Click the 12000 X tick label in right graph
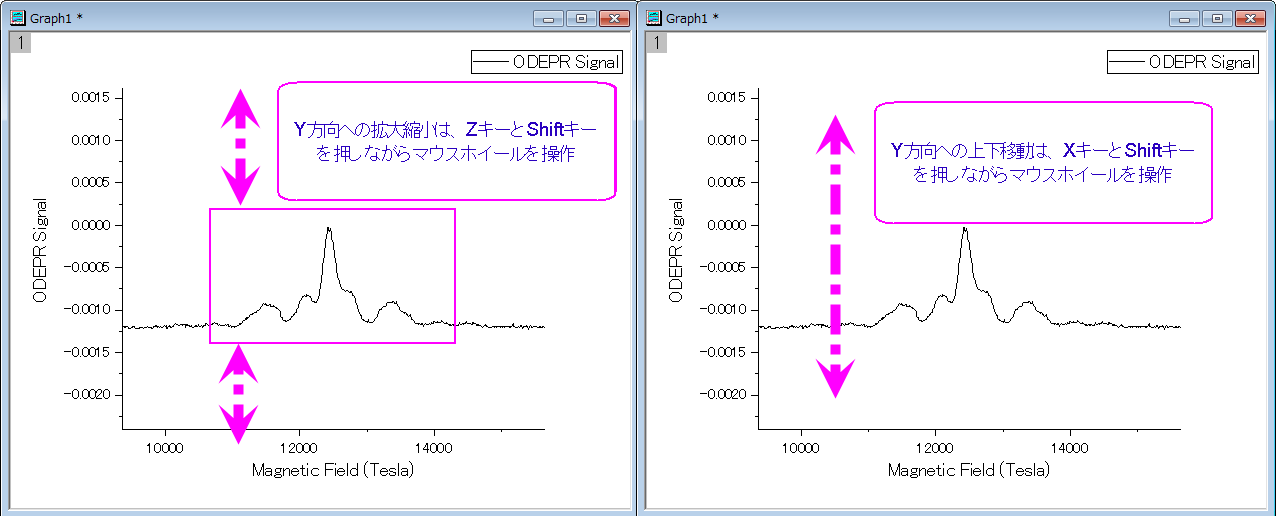Viewport: 1277px width, 516px height. tap(935, 446)
